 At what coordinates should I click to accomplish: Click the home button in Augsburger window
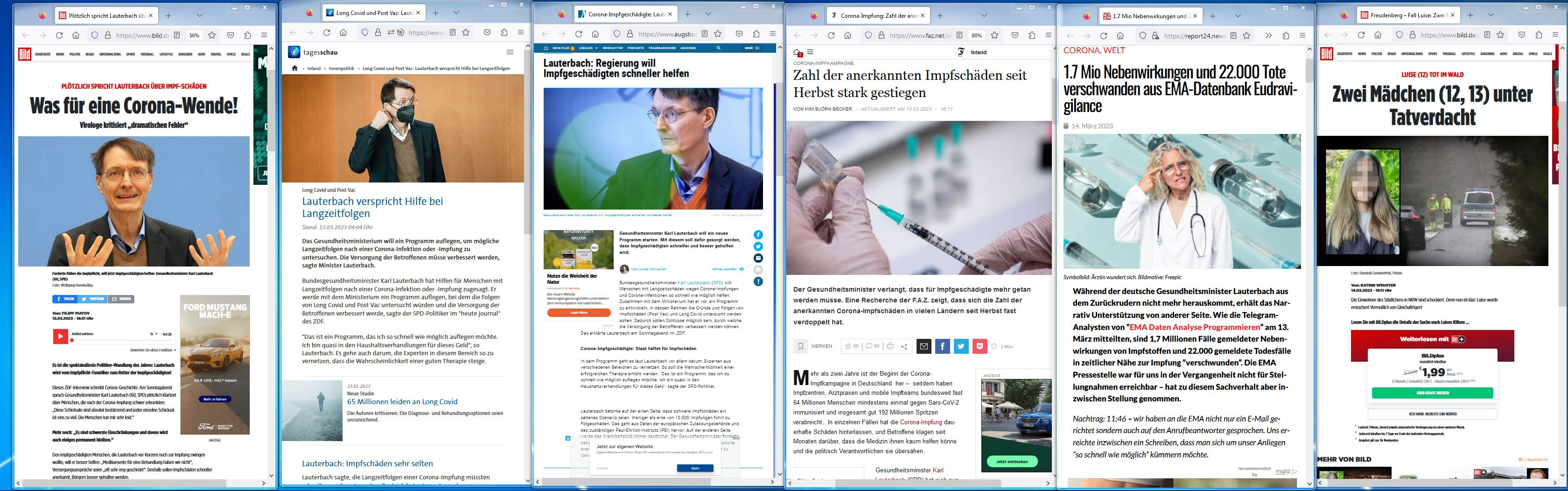[595, 34]
